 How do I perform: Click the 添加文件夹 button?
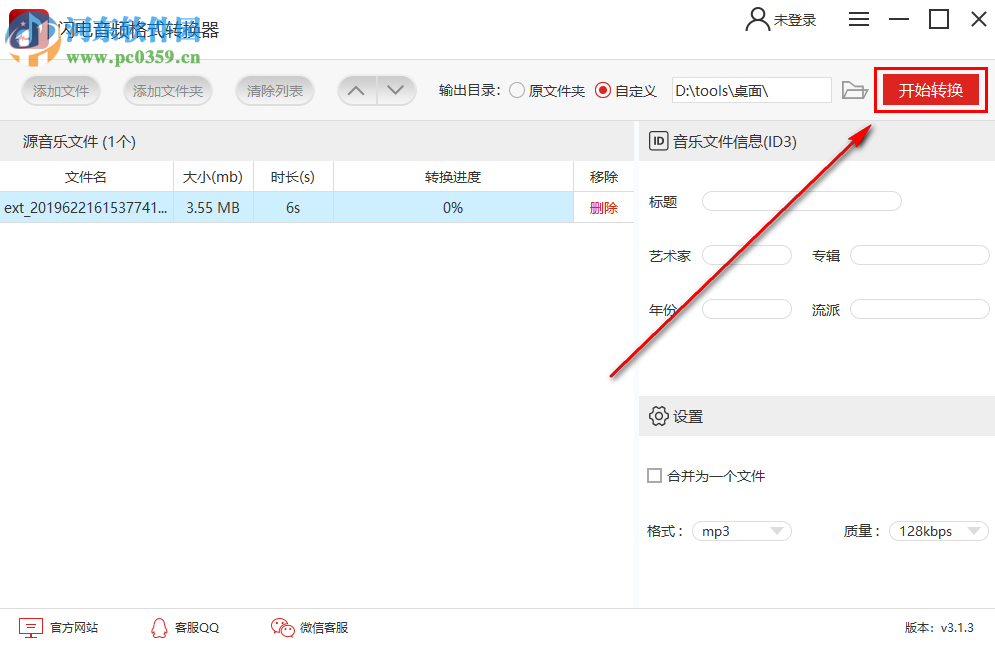[x=167, y=89]
